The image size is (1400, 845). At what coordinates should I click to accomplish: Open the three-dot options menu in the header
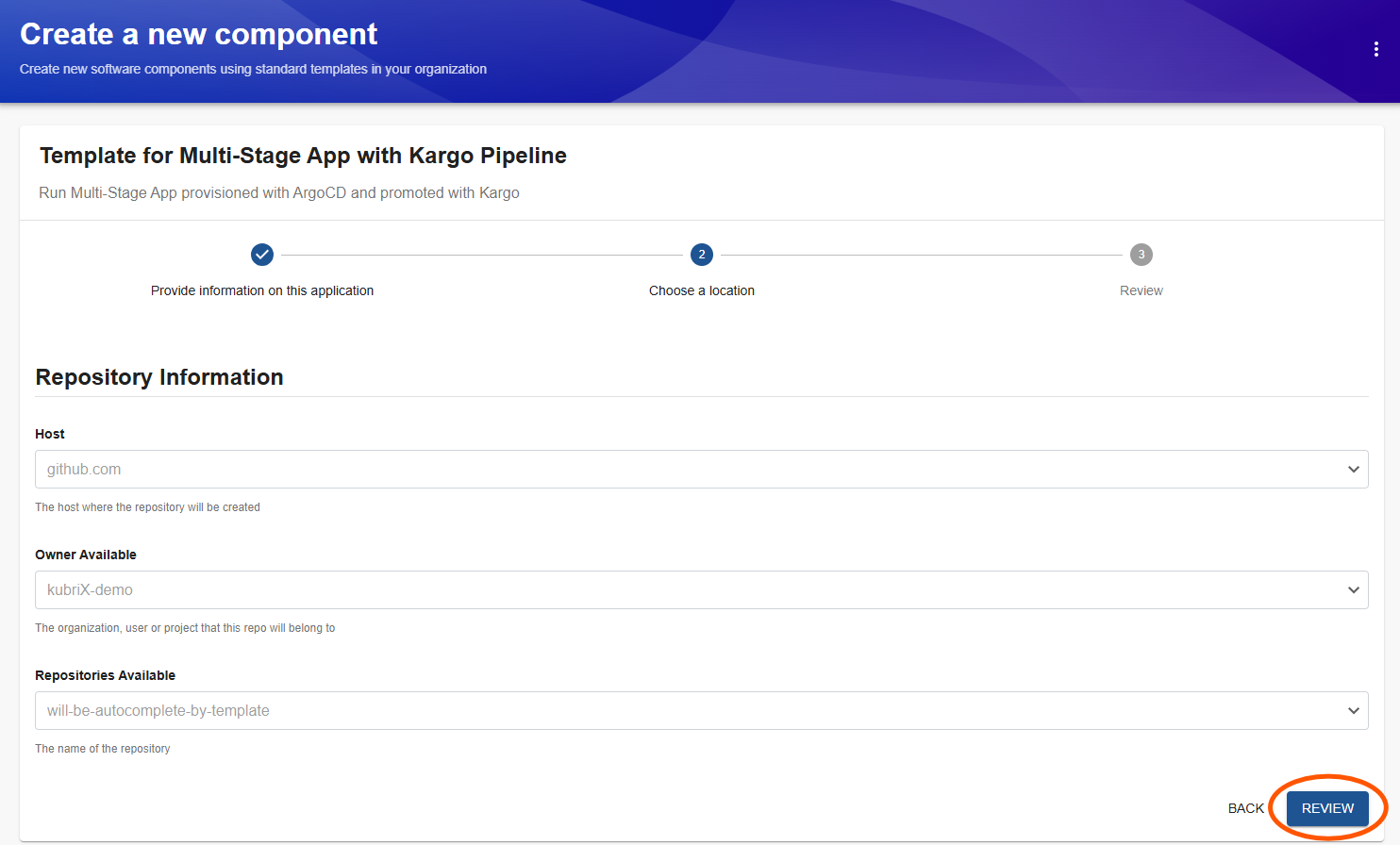(x=1375, y=49)
